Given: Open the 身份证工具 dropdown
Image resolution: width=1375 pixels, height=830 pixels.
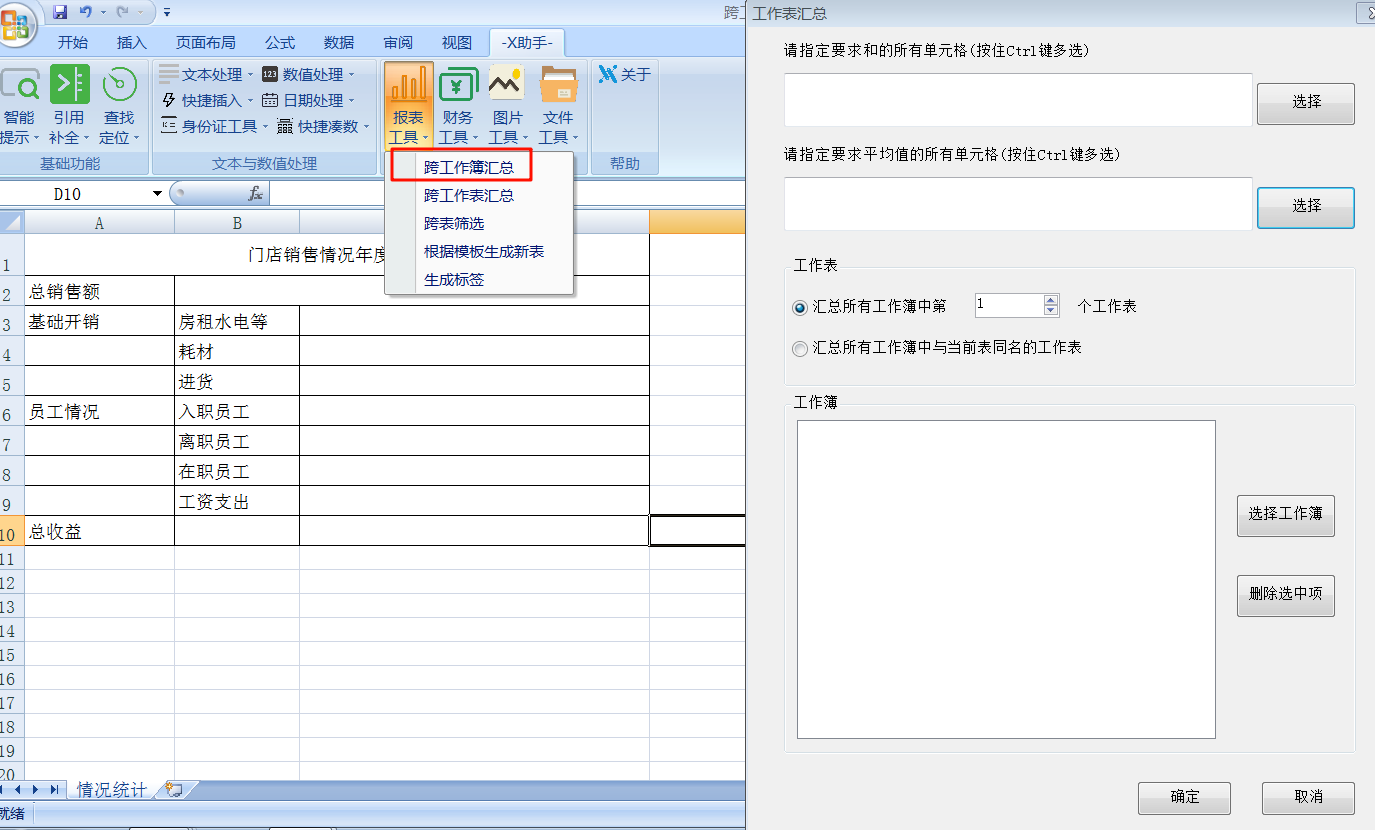Looking at the screenshot, I should tap(214, 126).
